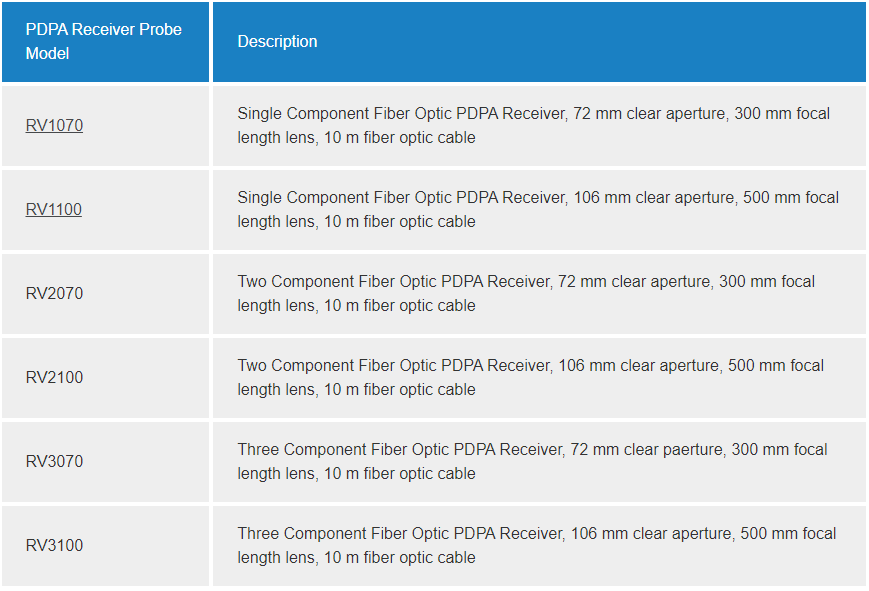The image size is (869, 591).
Task: Click "Two Component" in the RV2070 row
Action: (x=295, y=282)
